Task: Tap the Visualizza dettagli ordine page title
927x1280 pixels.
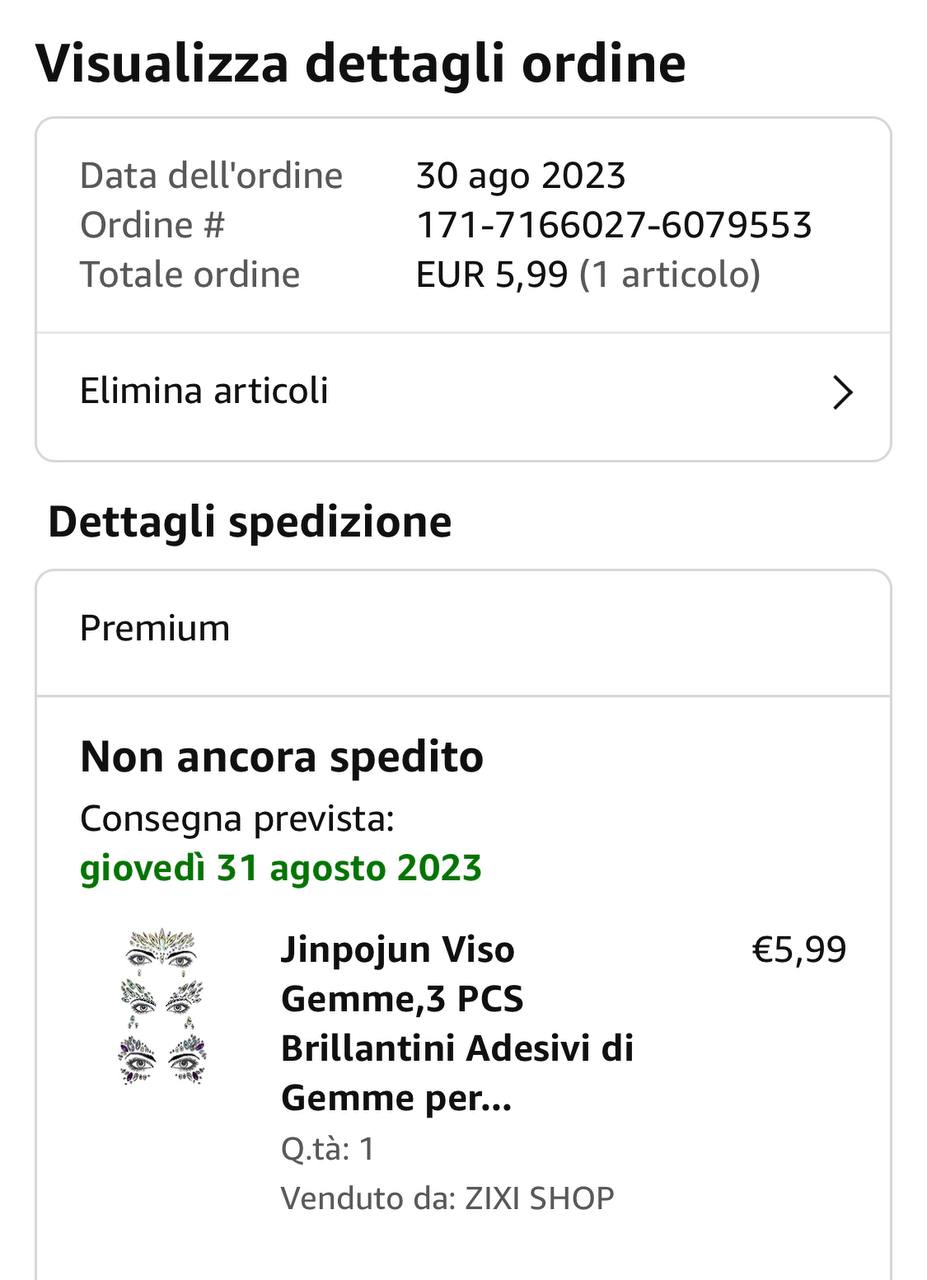Action: click(360, 64)
